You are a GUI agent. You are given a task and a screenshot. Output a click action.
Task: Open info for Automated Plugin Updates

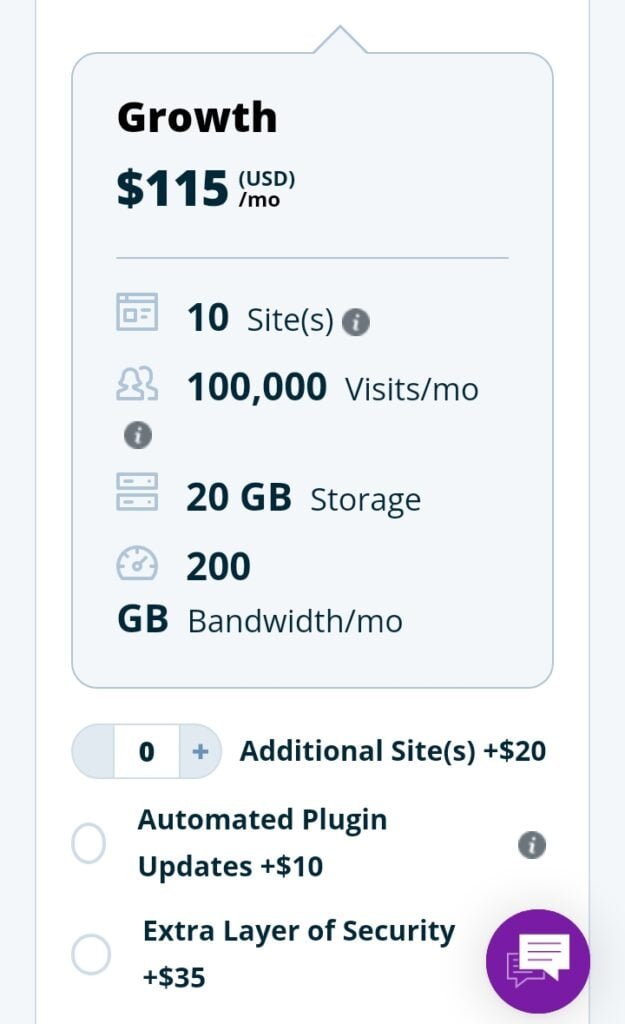pyautogui.click(x=532, y=845)
